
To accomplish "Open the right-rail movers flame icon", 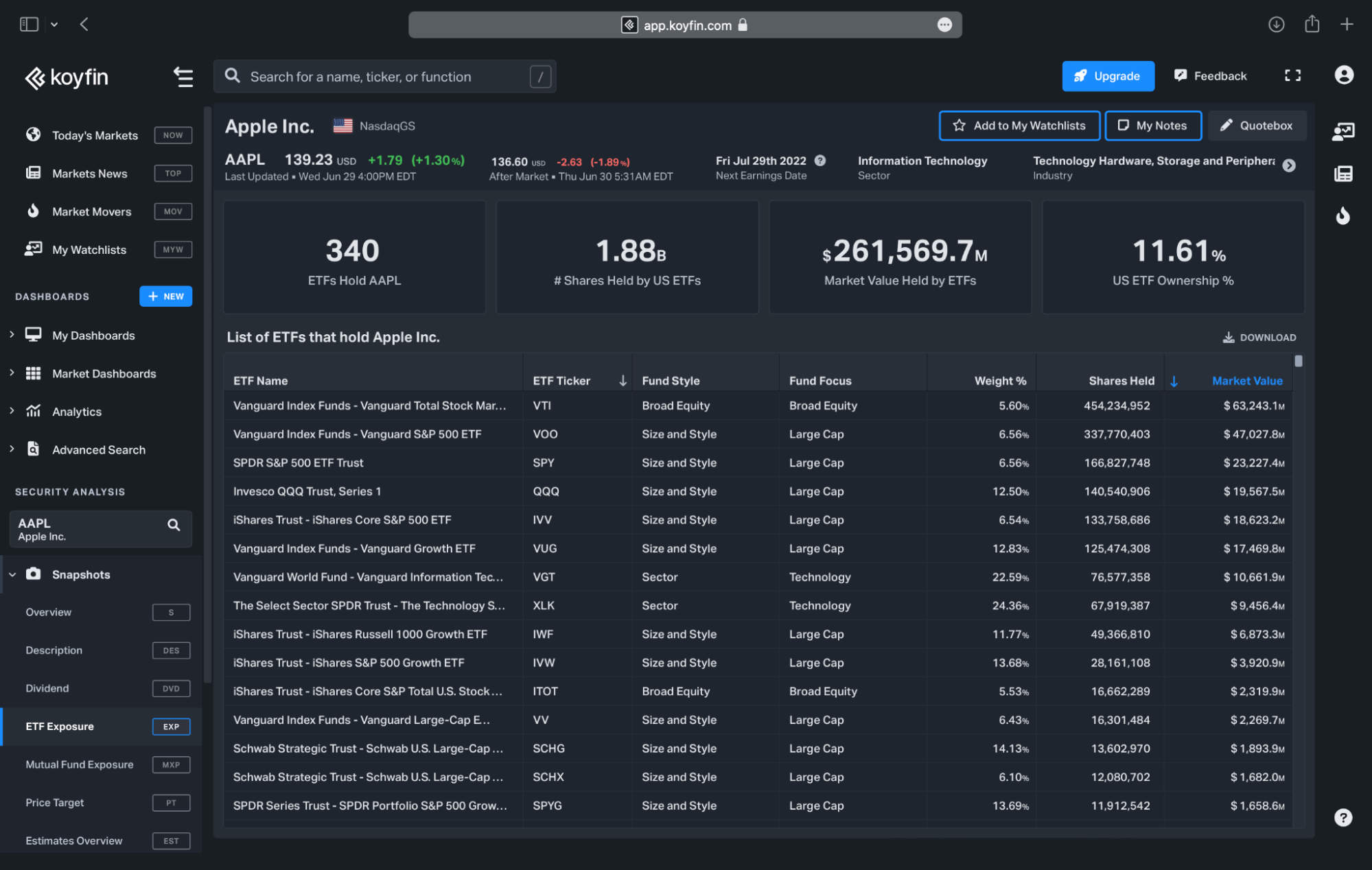I will pyautogui.click(x=1343, y=215).
